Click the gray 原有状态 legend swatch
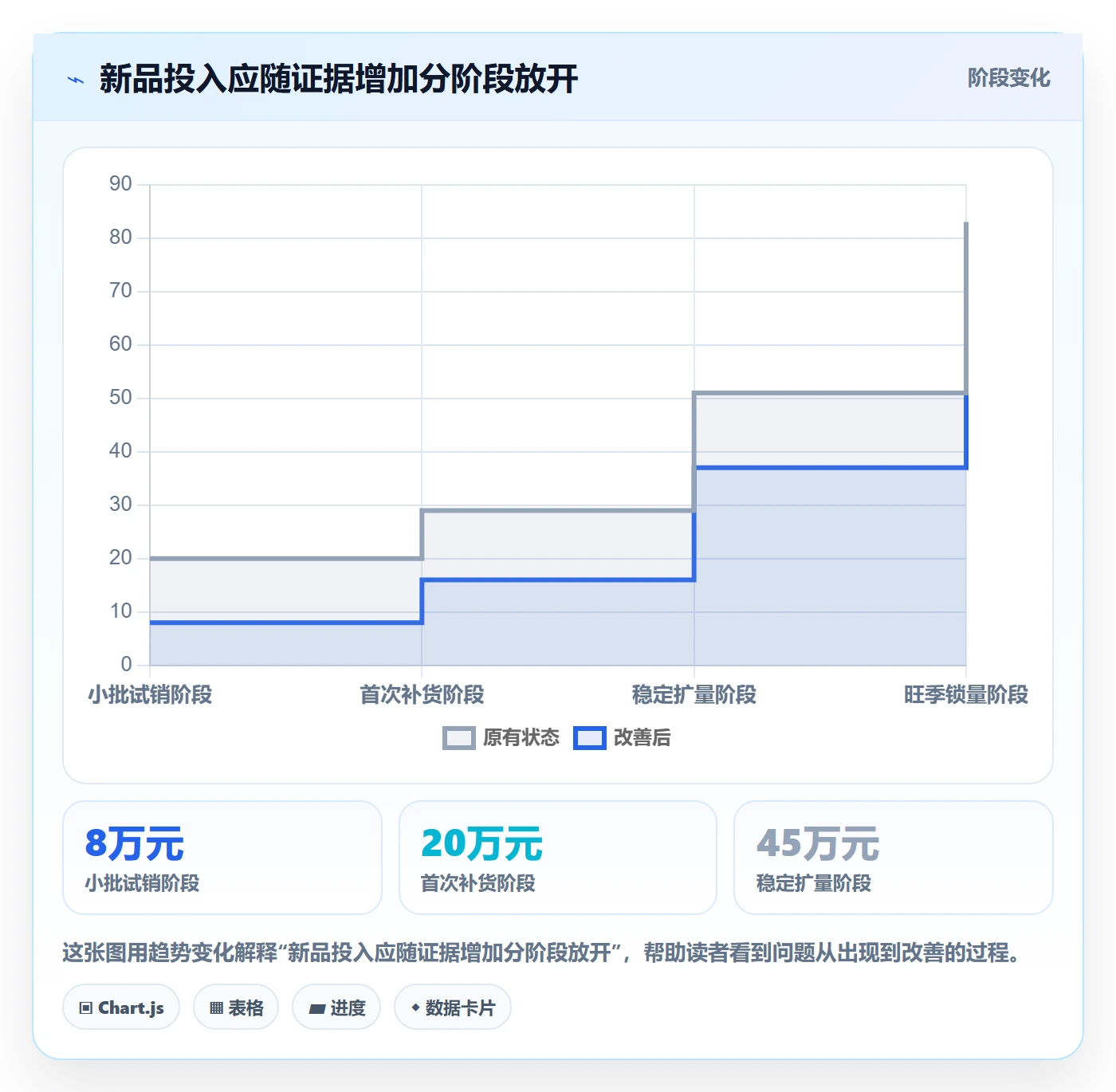1116x1092 pixels. coord(458,738)
